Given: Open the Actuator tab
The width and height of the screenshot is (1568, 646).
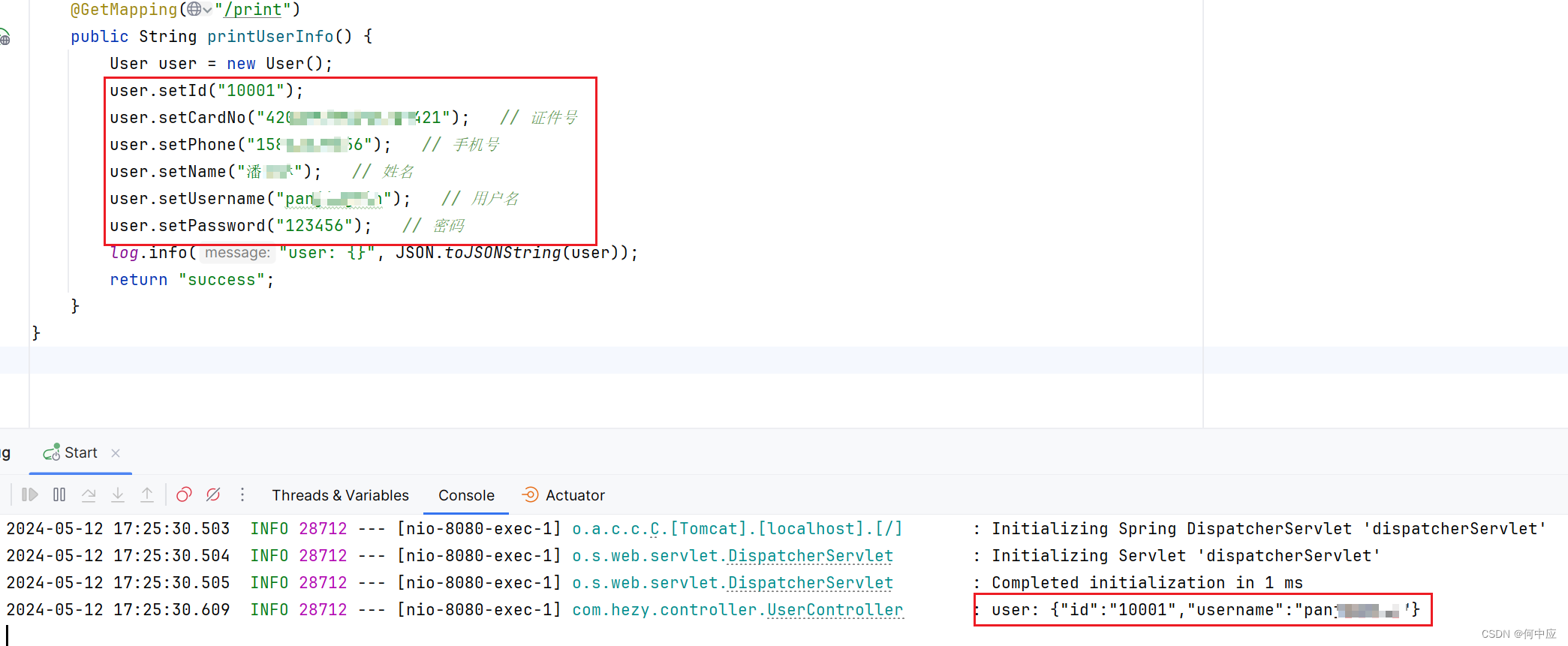Looking at the screenshot, I should 563,495.
